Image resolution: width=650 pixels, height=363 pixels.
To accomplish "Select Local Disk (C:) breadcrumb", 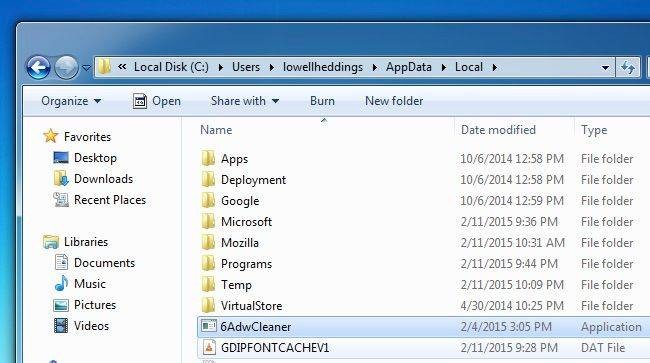I will tap(171, 67).
